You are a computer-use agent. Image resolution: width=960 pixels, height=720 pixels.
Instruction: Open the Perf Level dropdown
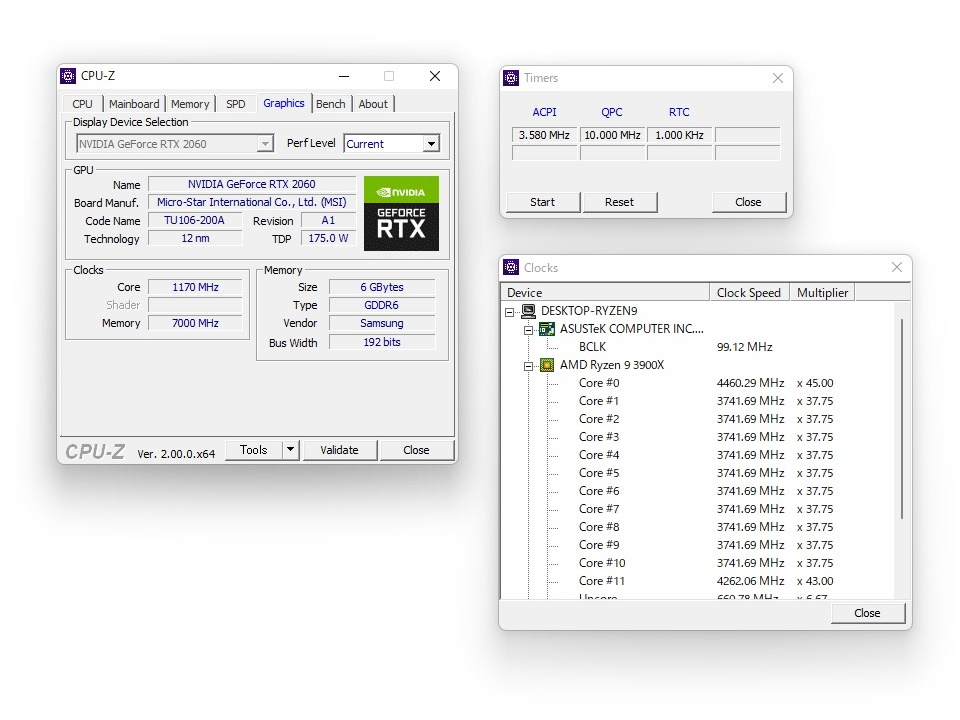(x=431, y=144)
